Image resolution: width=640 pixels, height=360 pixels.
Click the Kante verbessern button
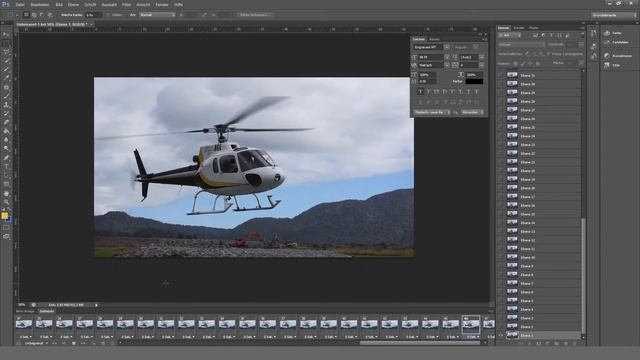(x=255, y=15)
